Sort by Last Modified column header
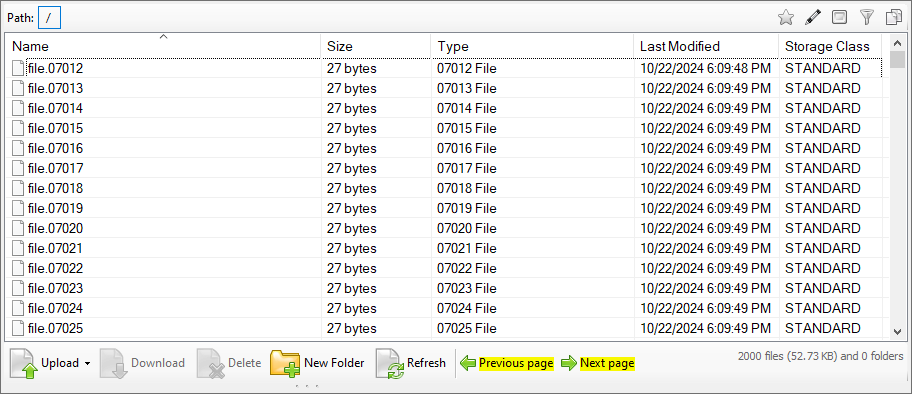This screenshot has height=394, width=912. click(706, 46)
